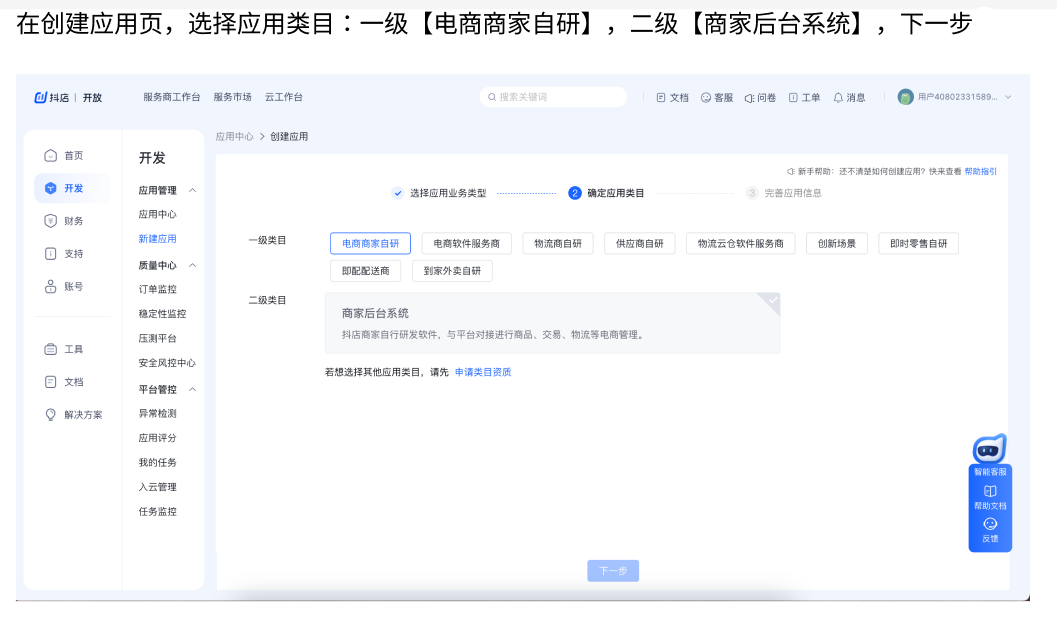
Task: Open 工单 in the top bar
Action: tap(804, 98)
